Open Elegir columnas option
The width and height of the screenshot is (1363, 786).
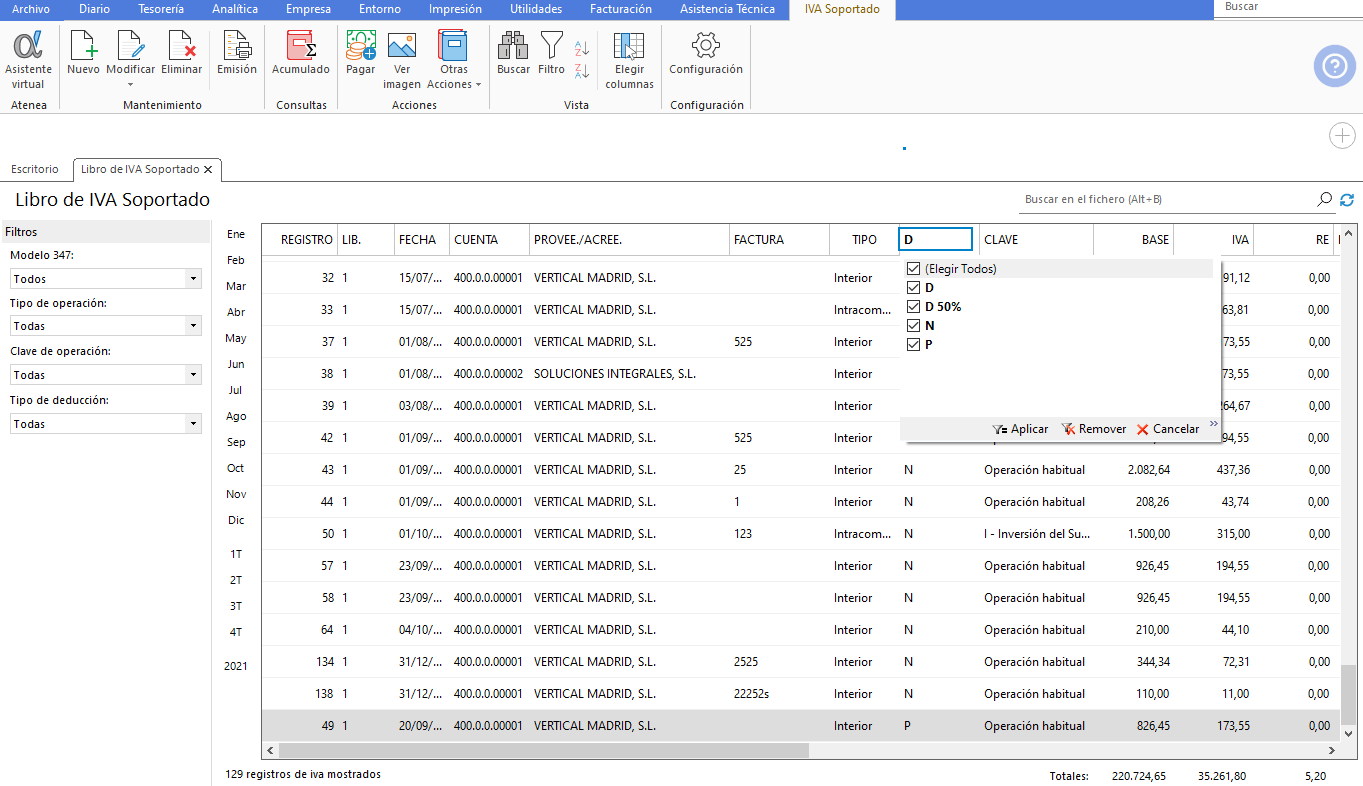629,60
